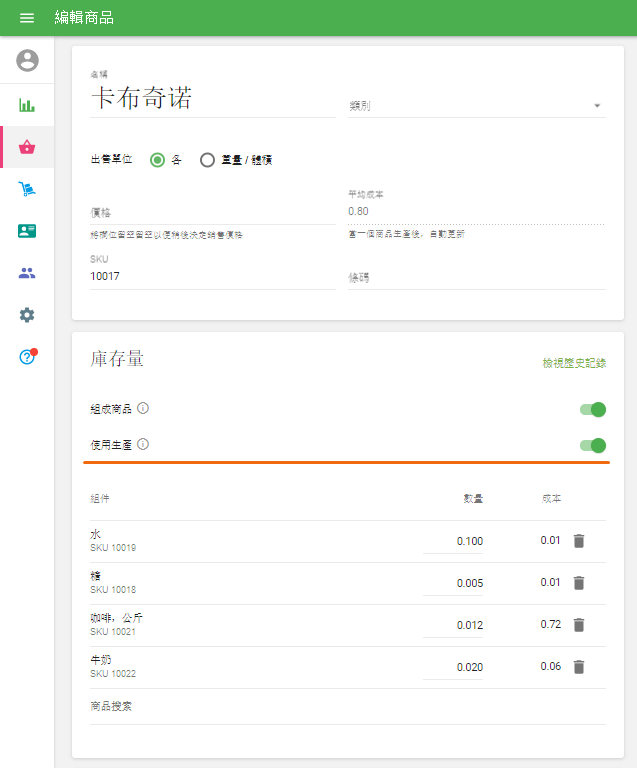
Task: Open the employees group section
Action: [27, 273]
